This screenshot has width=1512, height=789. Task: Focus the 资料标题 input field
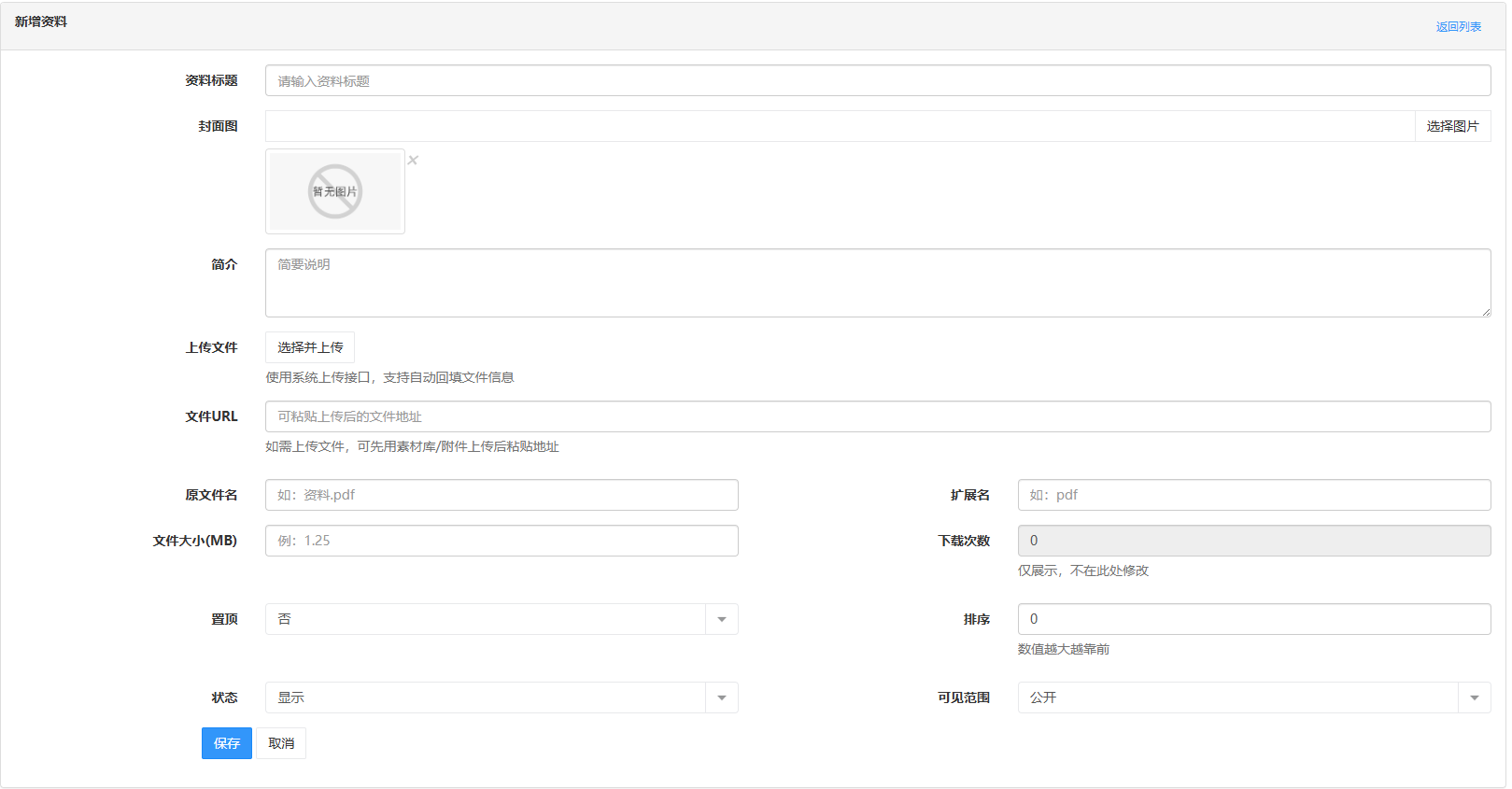[877, 81]
